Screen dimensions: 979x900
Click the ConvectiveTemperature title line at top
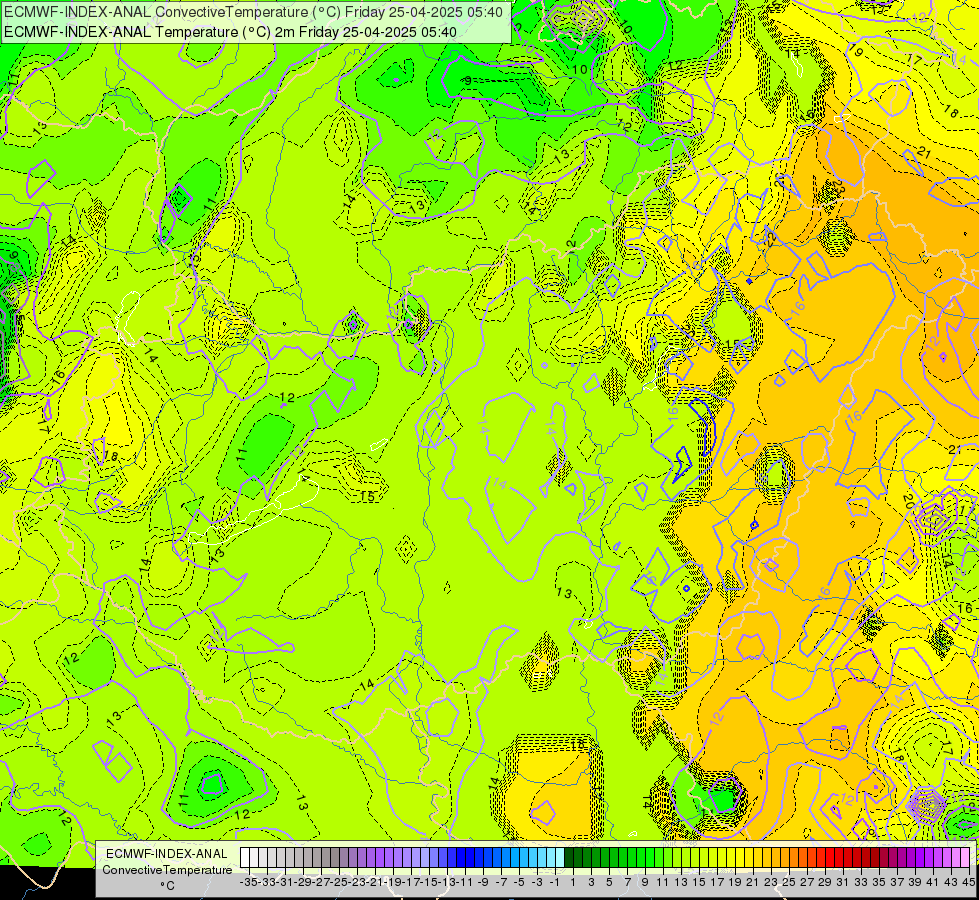253,12
